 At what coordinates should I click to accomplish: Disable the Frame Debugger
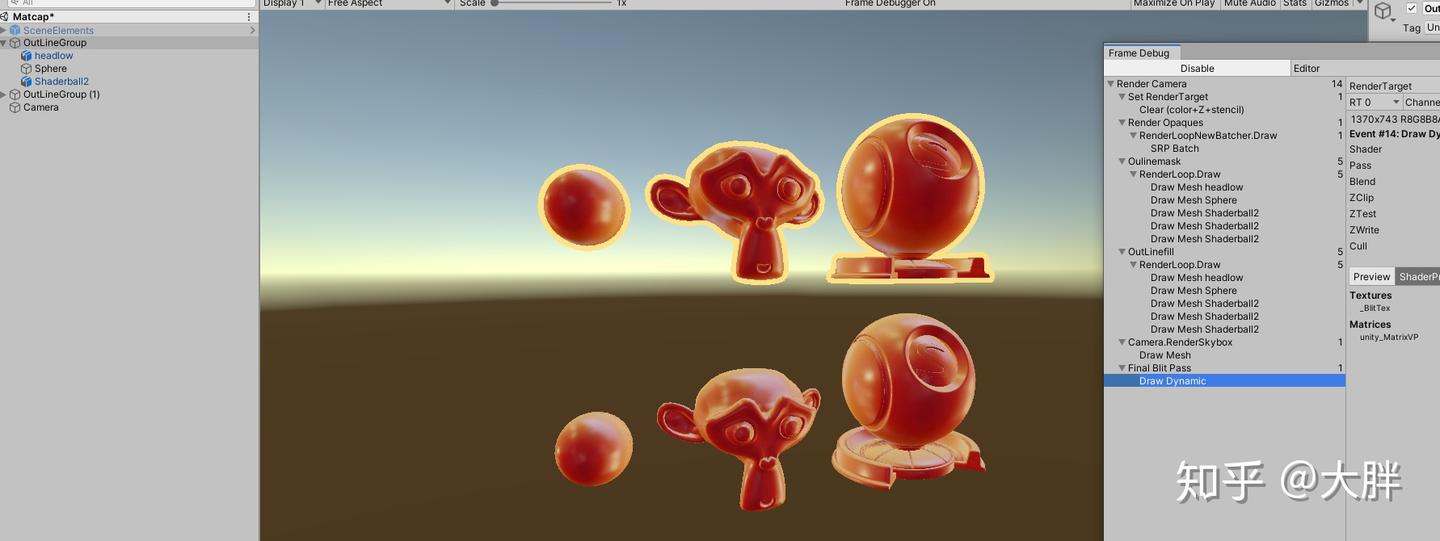pos(1197,69)
